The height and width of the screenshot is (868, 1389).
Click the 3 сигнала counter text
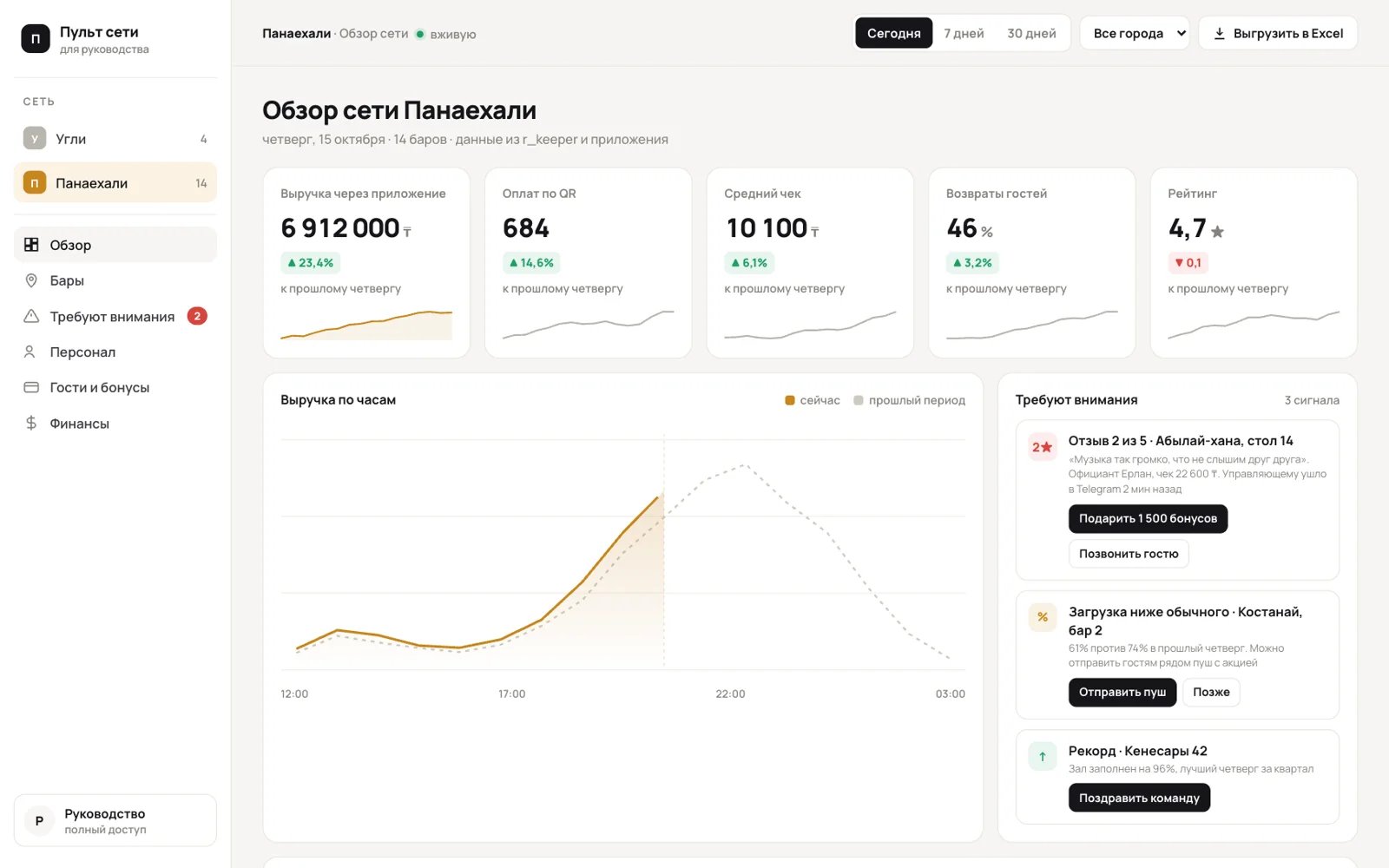click(1312, 400)
